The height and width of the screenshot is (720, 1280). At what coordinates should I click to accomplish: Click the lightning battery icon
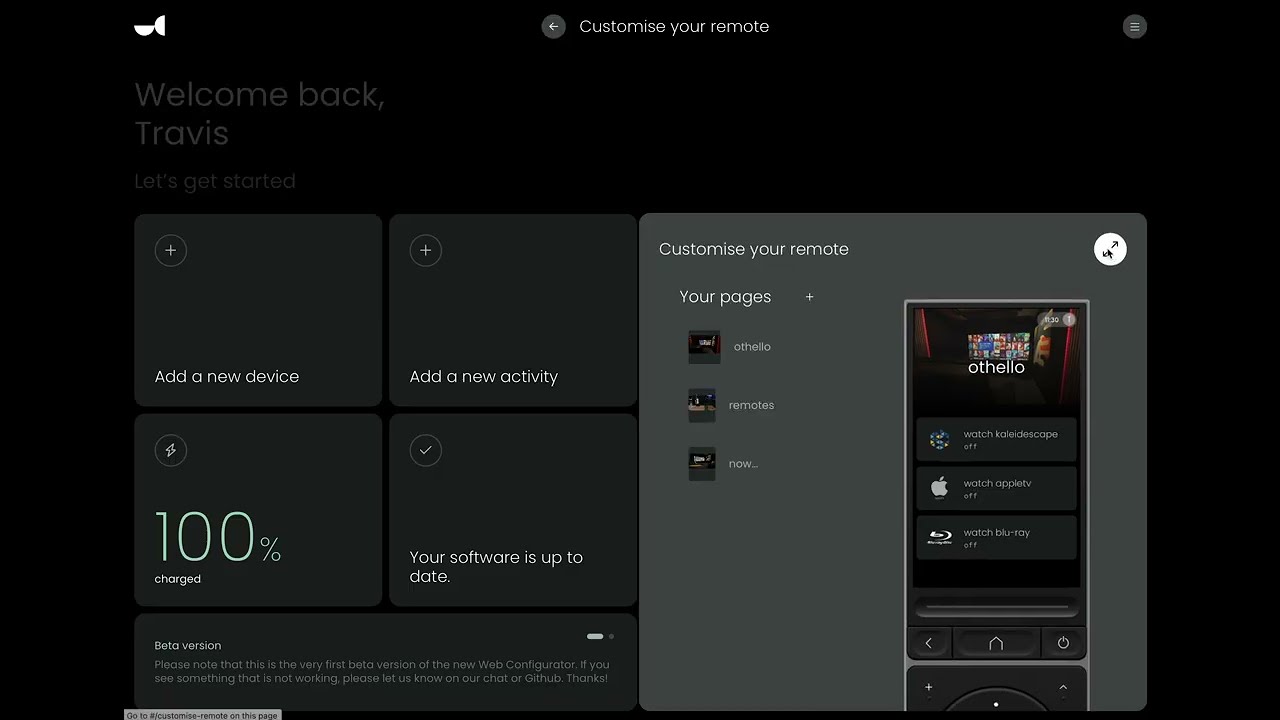point(171,450)
